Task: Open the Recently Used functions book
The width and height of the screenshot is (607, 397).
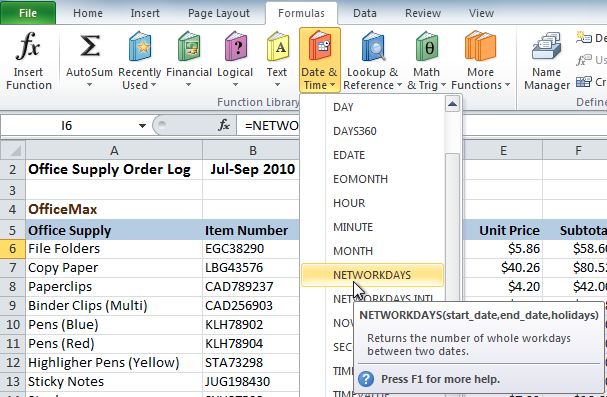Action: [139, 47]
